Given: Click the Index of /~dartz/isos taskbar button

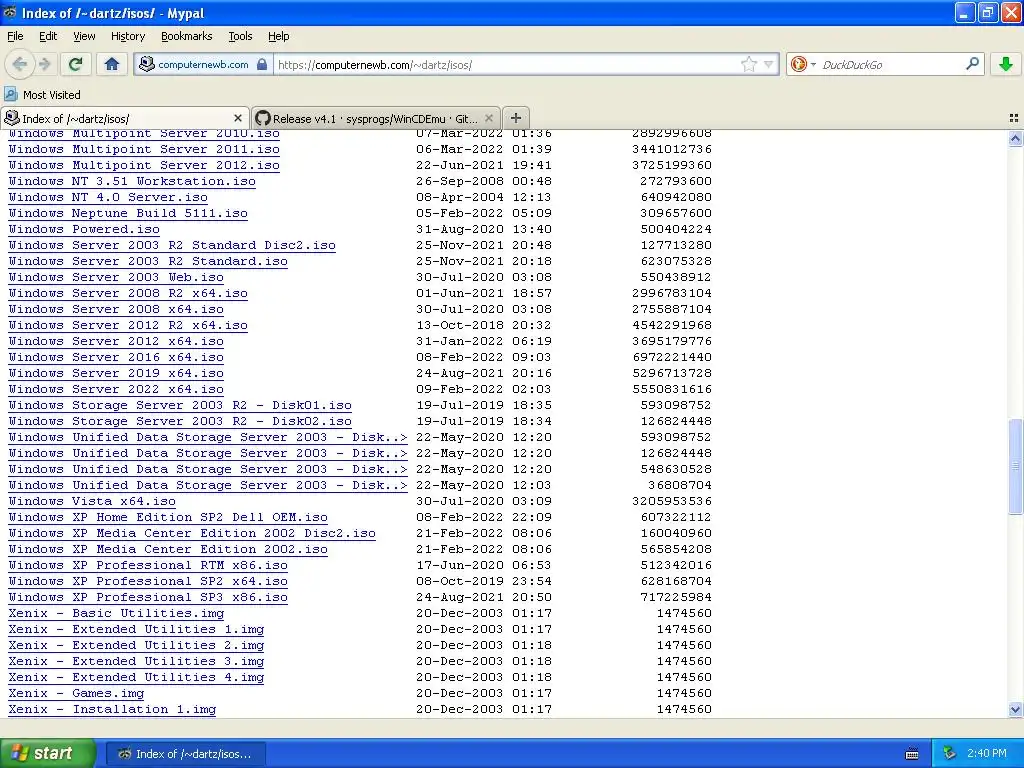Looking at the screenshot, I should point(185,754).
